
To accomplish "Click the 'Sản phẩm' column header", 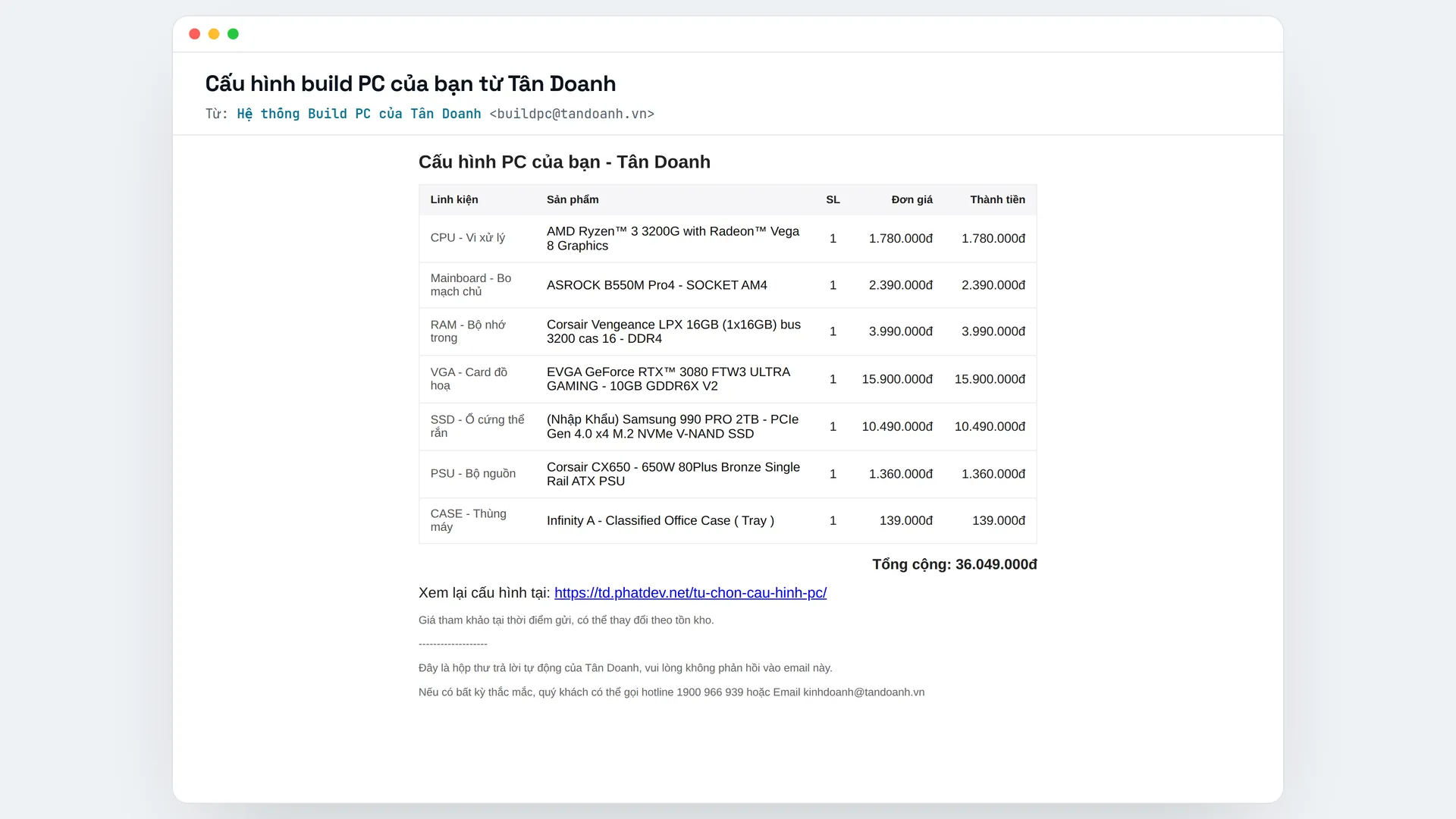I will point(573,199).
